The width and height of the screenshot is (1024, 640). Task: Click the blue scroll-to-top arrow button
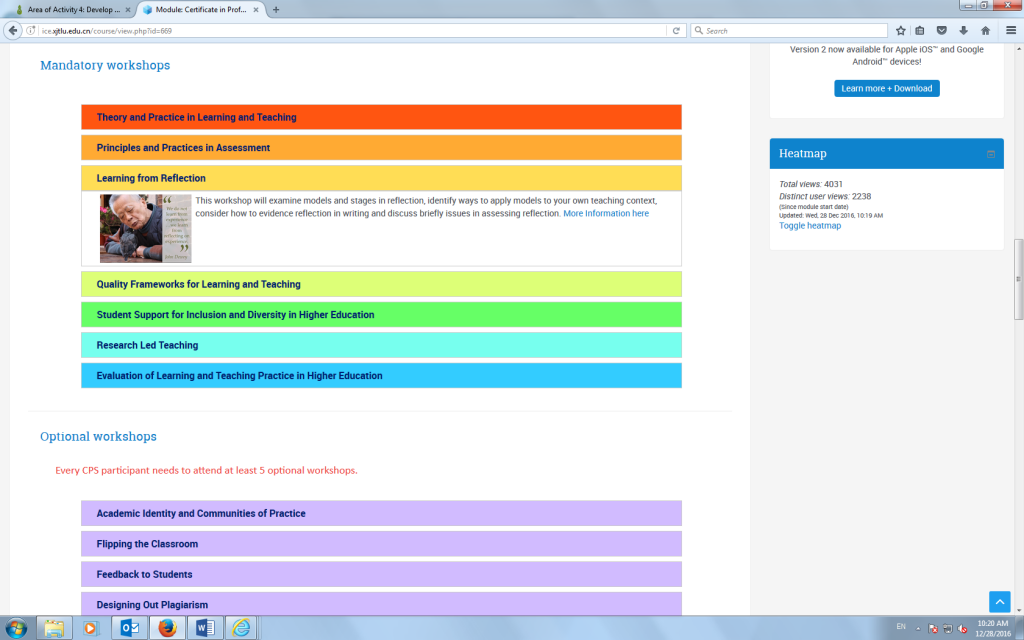999,601
